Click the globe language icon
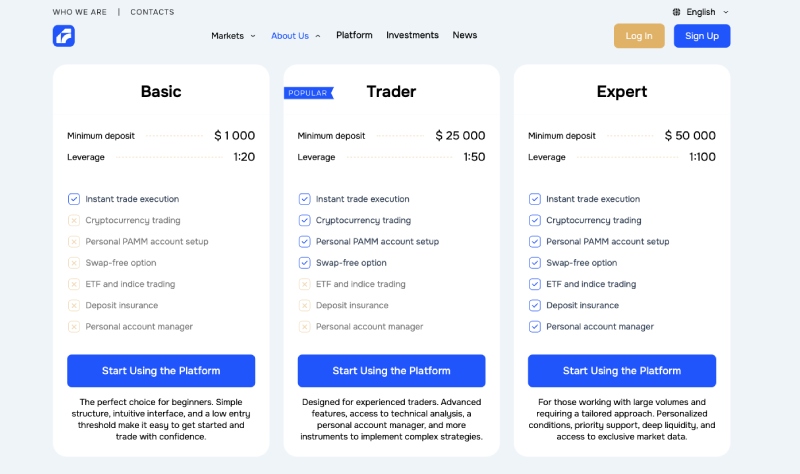This screenshot has height=474, width=800. (677, 12)
